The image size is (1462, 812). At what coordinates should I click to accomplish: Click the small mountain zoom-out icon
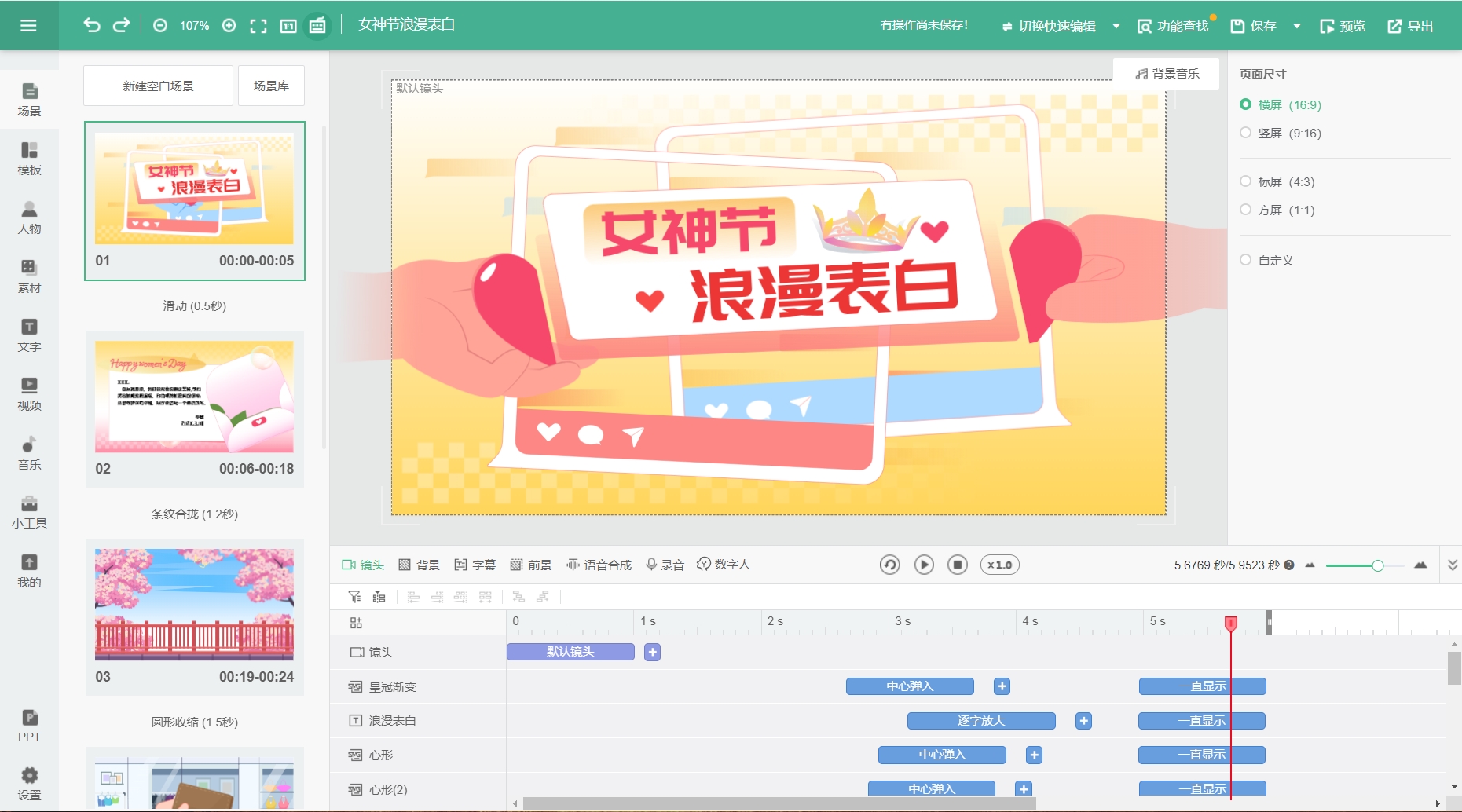(x=1310, y=565)
